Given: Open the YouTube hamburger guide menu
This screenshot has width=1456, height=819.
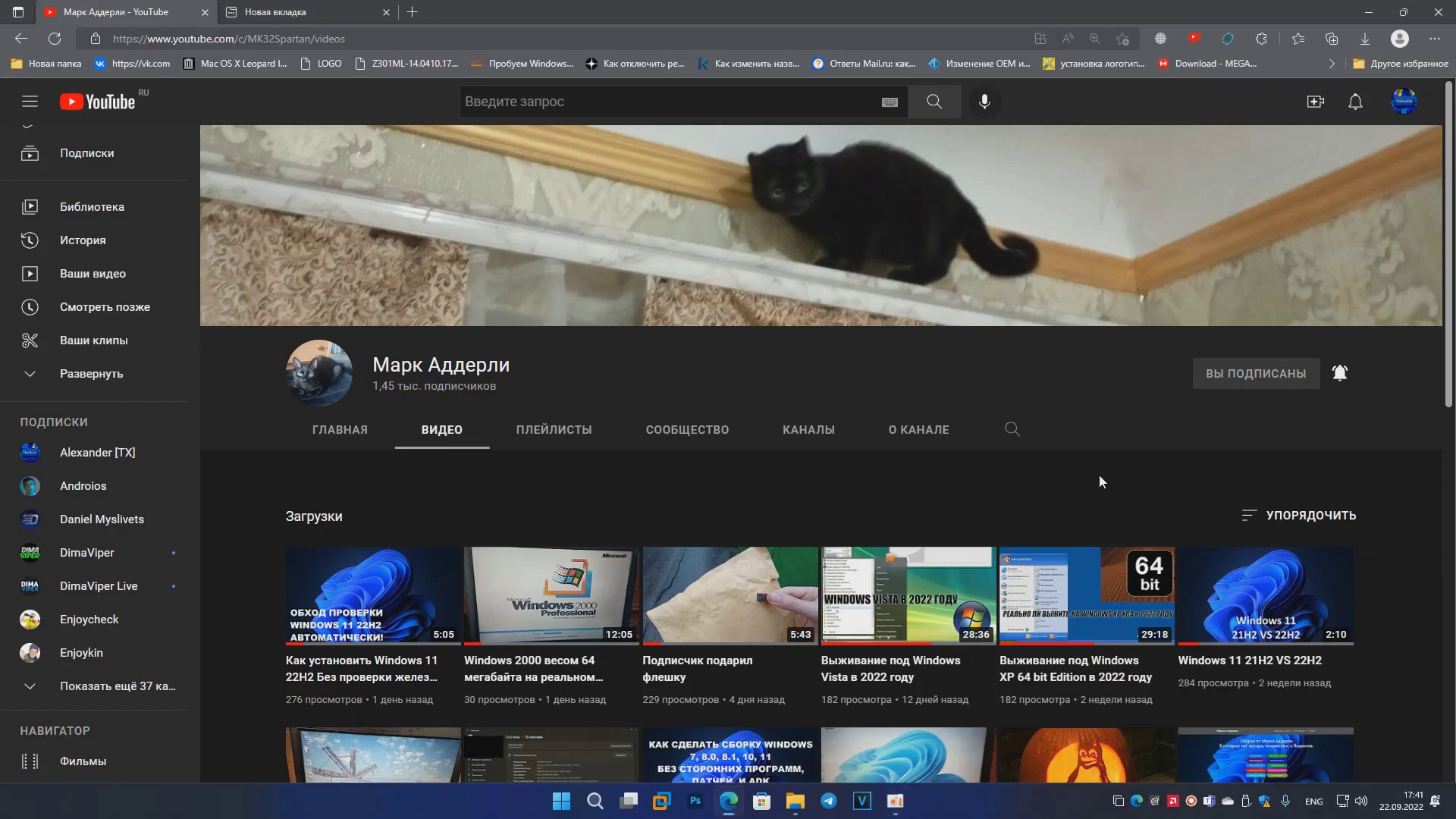Looking at the screenshot, I should [x=30, y=102].
